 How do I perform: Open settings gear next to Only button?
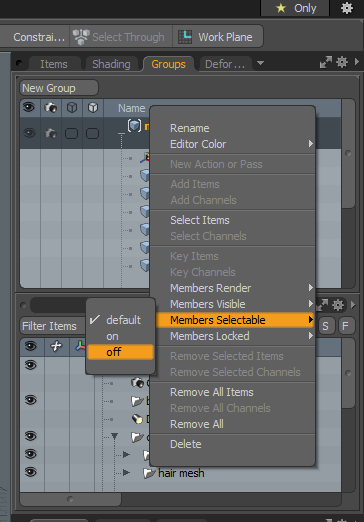point(347,8)
